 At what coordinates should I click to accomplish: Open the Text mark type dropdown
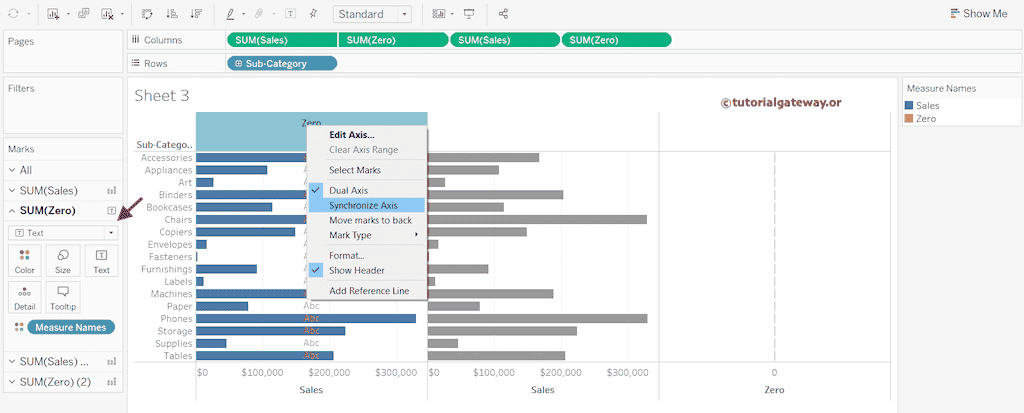click(x=63, y=232)
